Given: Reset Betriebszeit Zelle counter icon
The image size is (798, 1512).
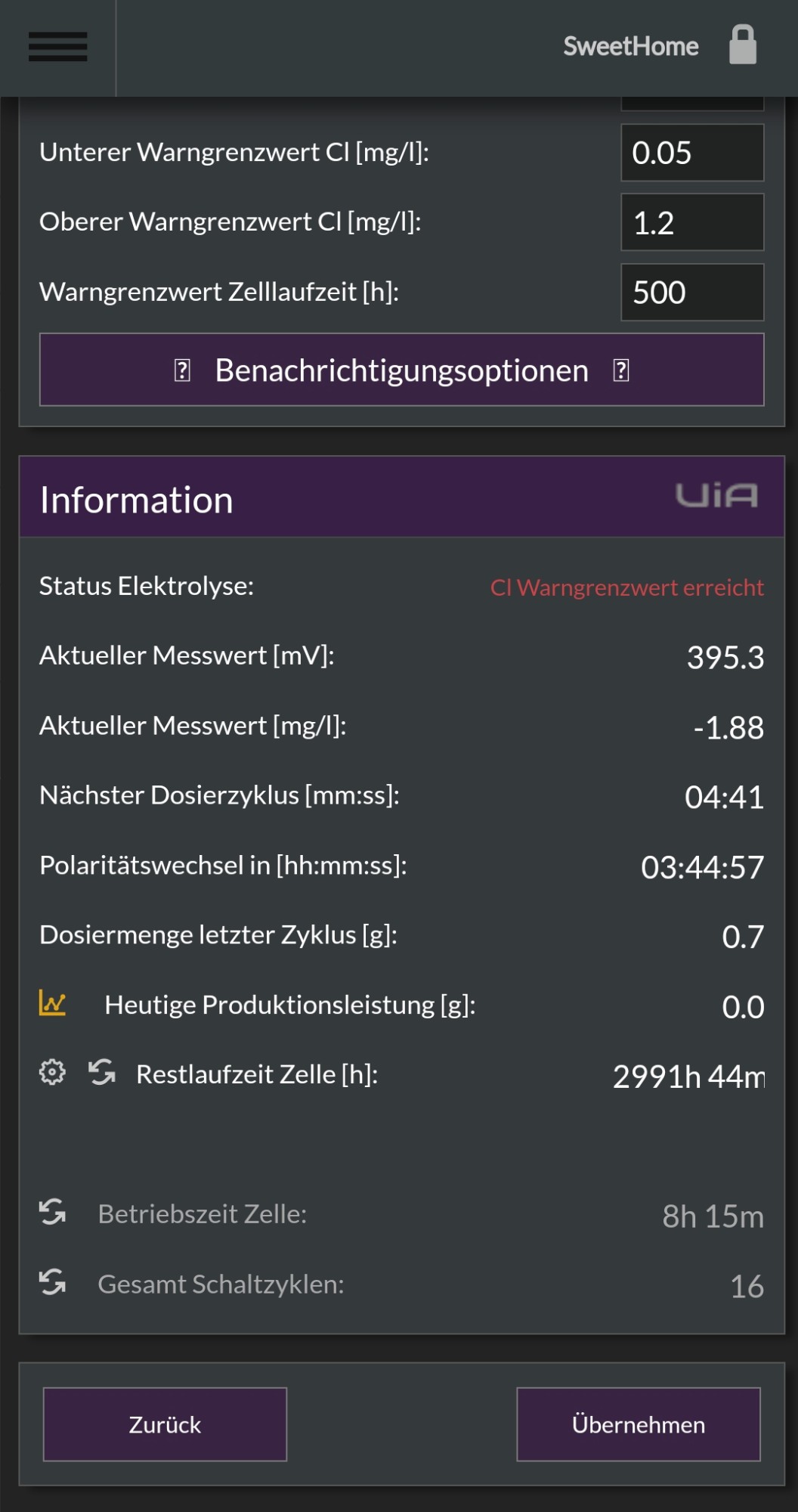Looking at the screenshot, I should 53,1212.
